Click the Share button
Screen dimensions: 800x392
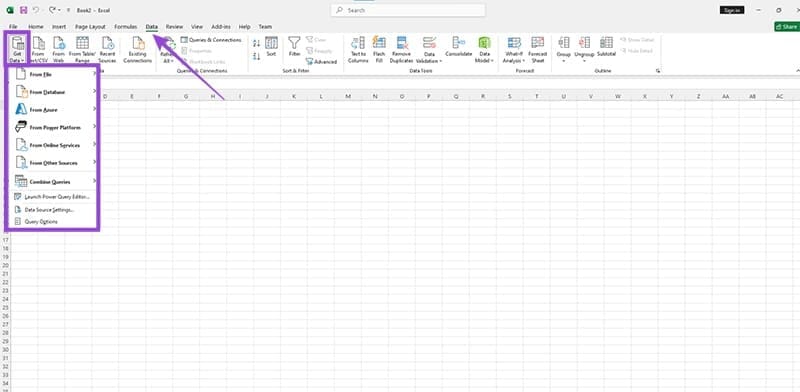click(x=786, y=27)
